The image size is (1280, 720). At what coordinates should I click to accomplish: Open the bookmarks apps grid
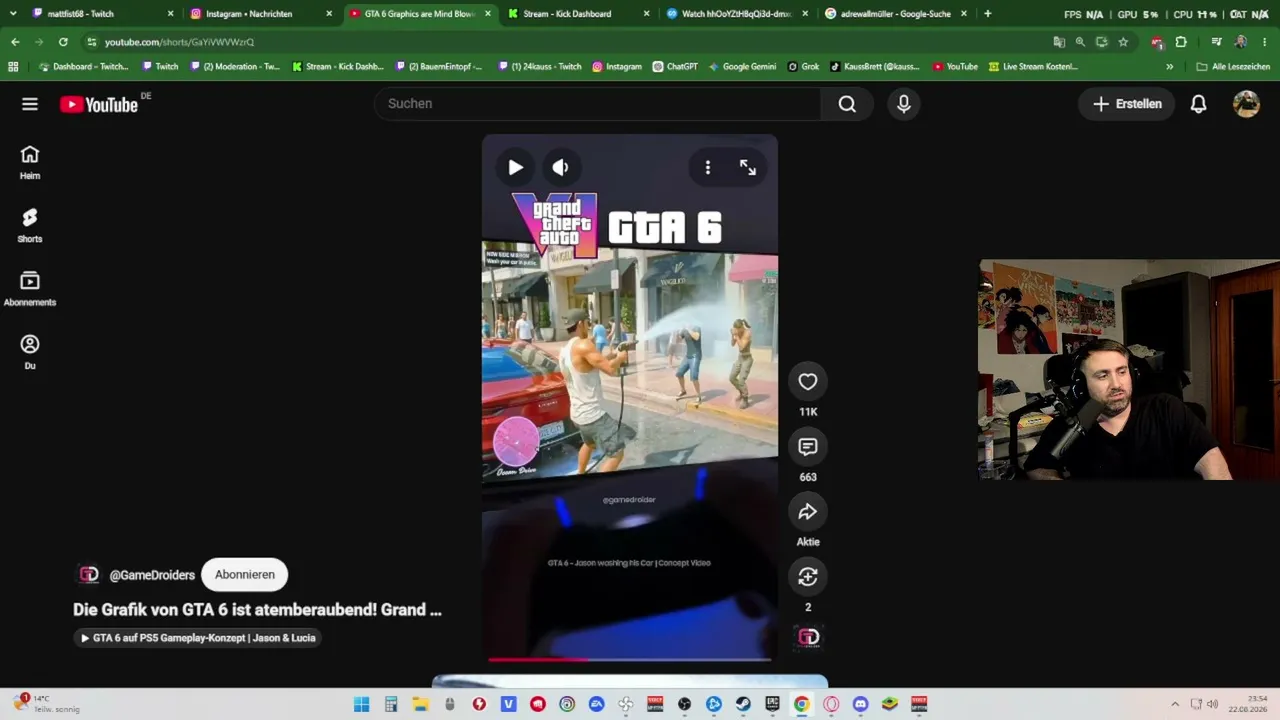point(13,67)
